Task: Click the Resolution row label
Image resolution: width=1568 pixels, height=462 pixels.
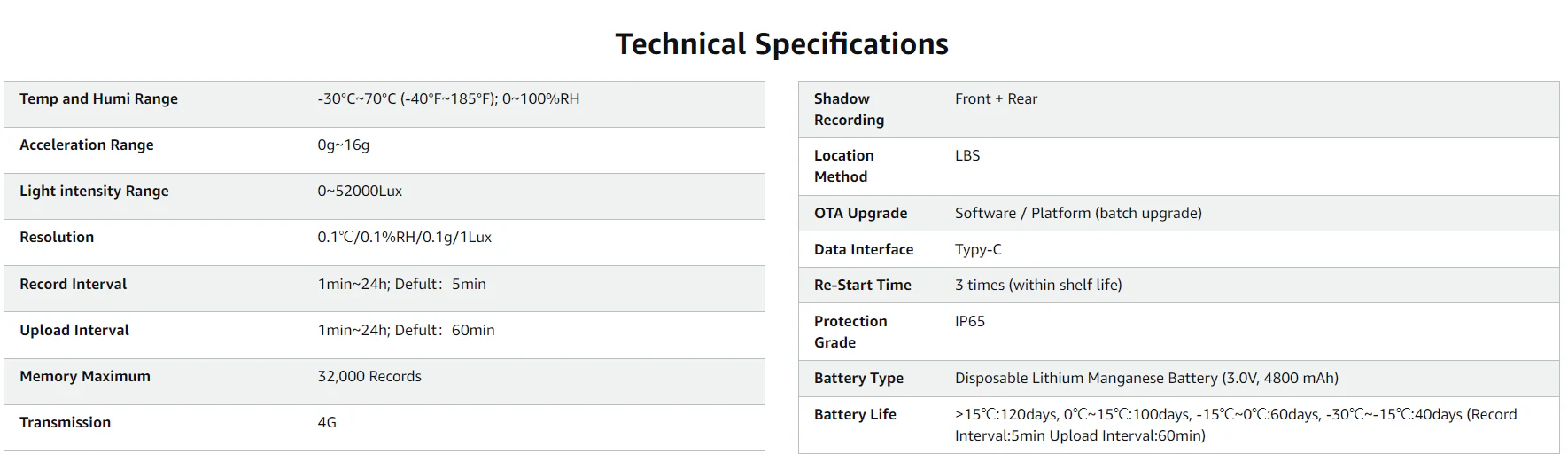Action: (57, 237)
